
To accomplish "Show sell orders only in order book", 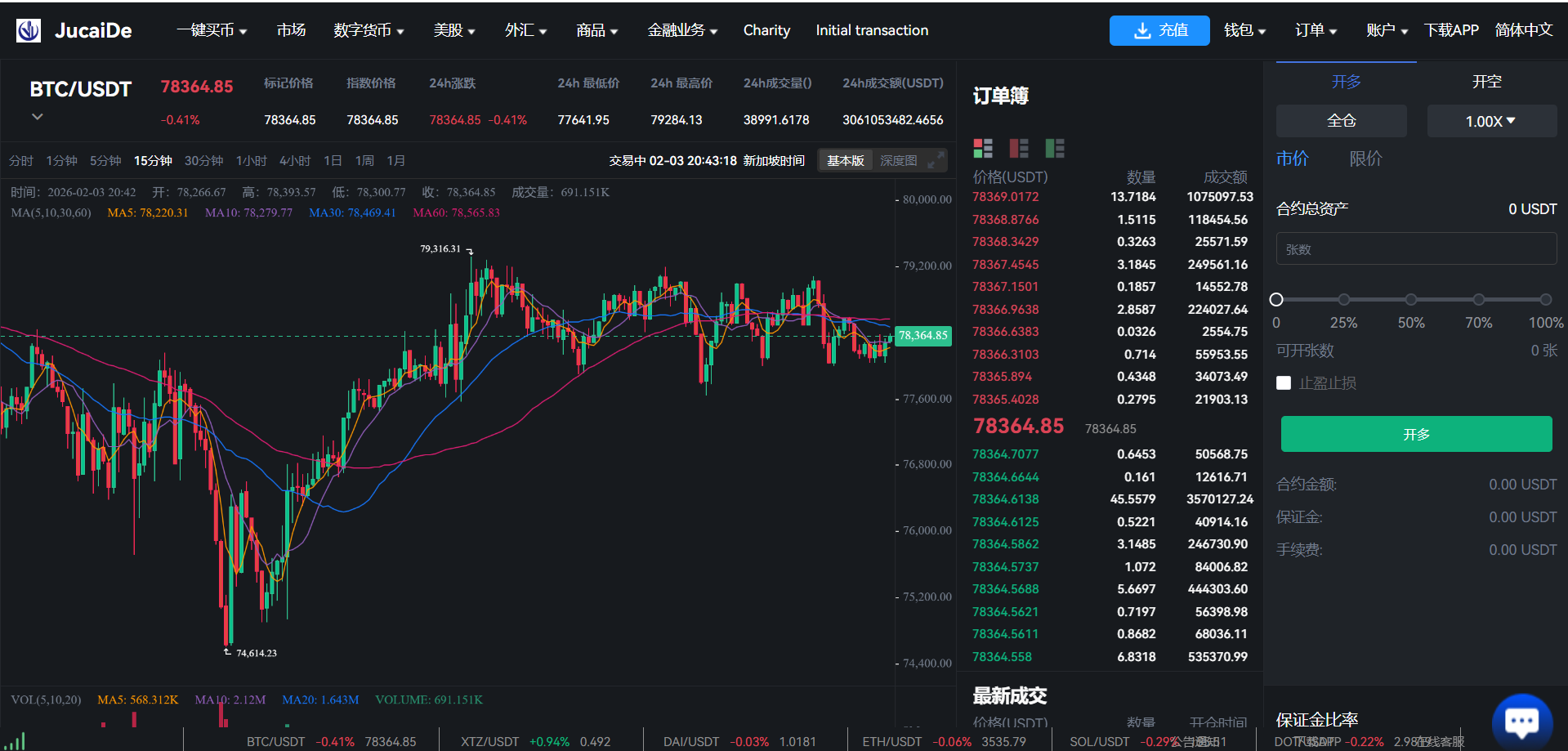I will pyautogui.click(x=1019, y=148).
